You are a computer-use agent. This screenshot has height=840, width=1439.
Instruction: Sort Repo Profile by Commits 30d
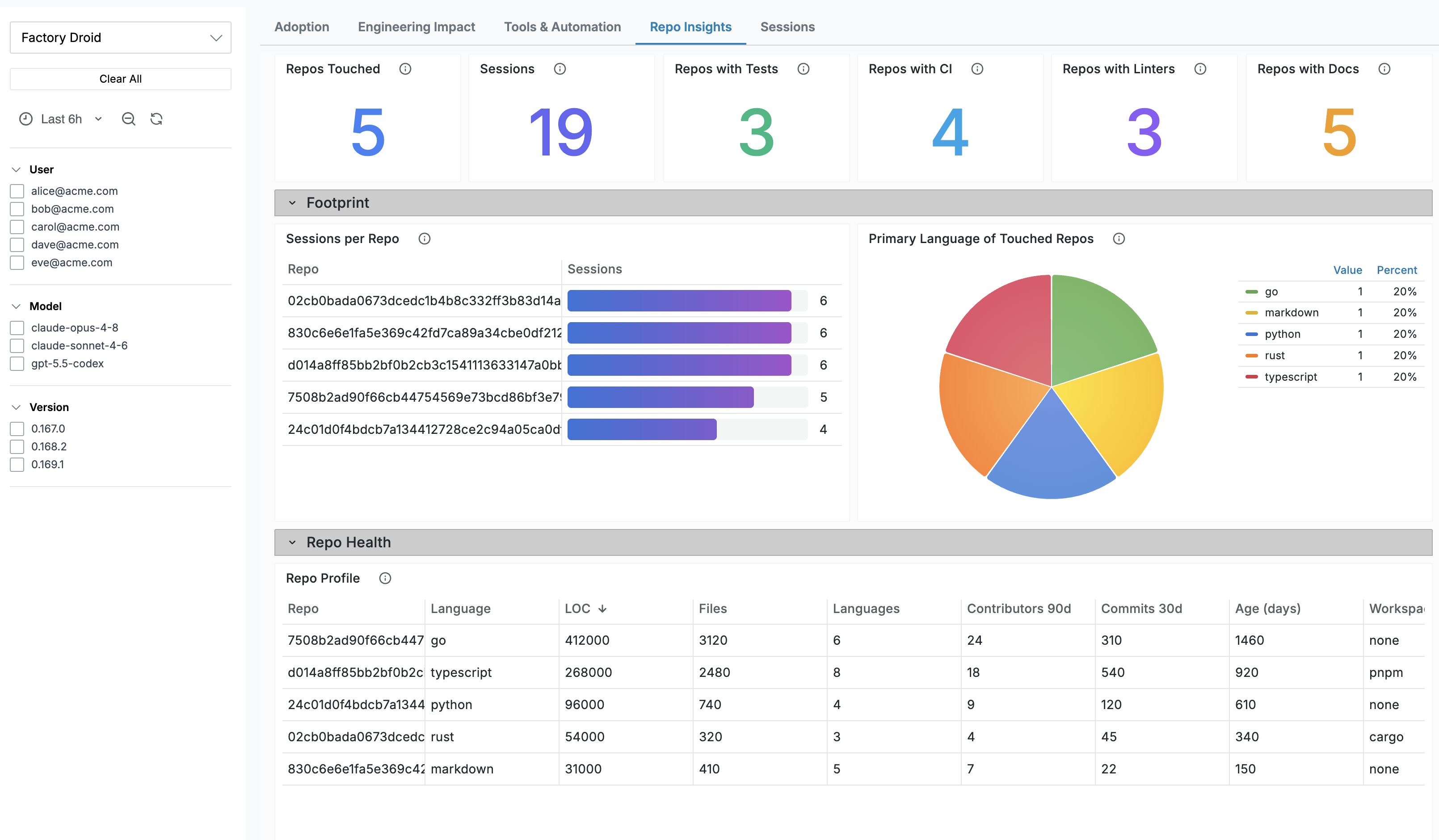(x=1141, y=609)
